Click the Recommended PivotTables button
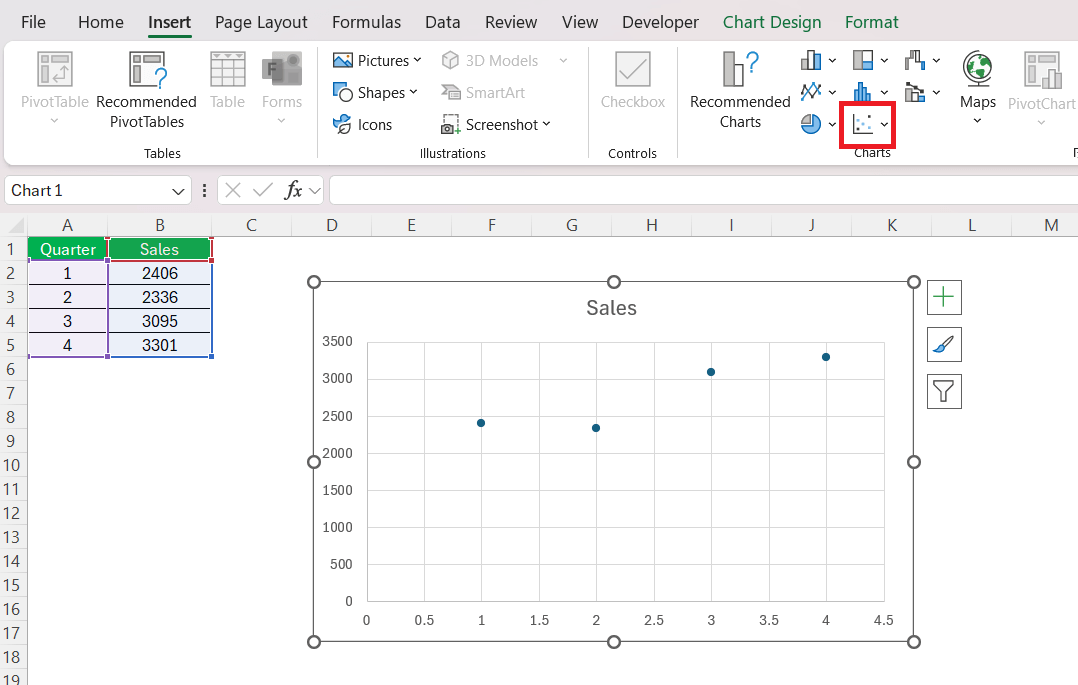Image resolution: width=1078 pixels, height=685 pixels. (146, 89)
